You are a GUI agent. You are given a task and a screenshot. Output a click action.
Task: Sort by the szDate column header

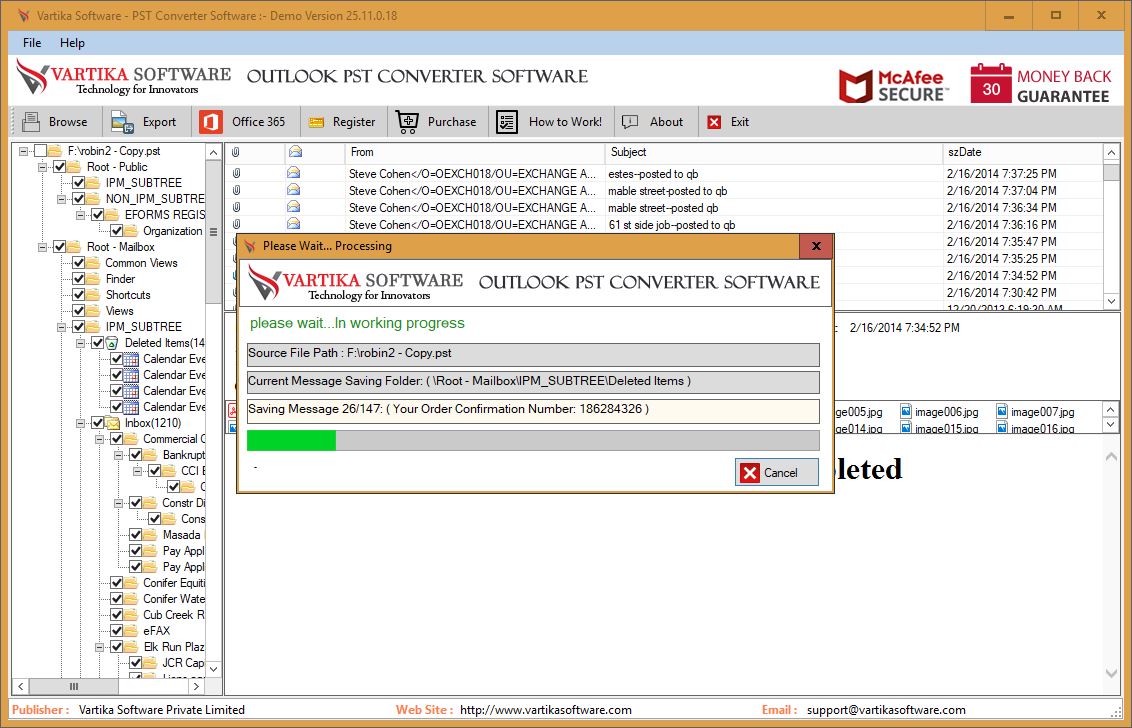point(1023,152)
